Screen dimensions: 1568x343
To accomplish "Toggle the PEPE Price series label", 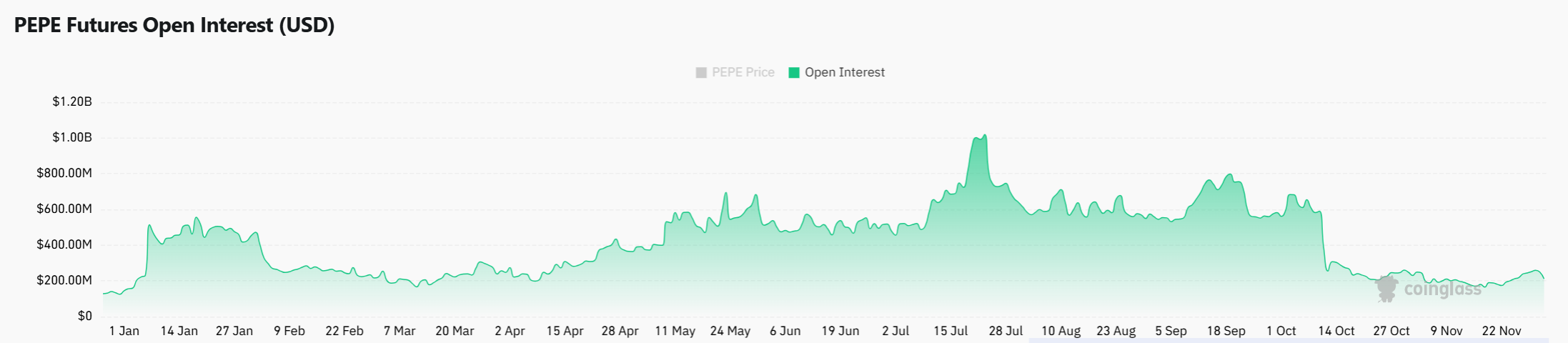I will click(x=743, y=73).
